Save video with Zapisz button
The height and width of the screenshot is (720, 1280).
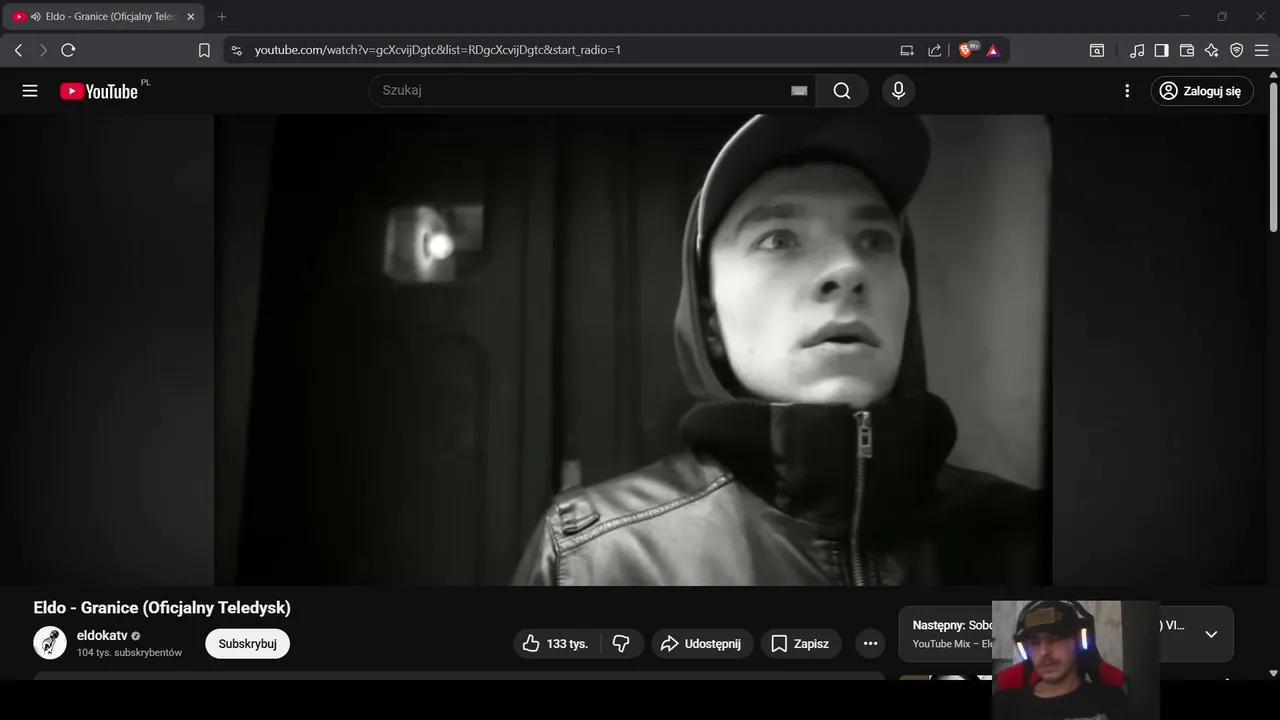click(x=801, y=644)
